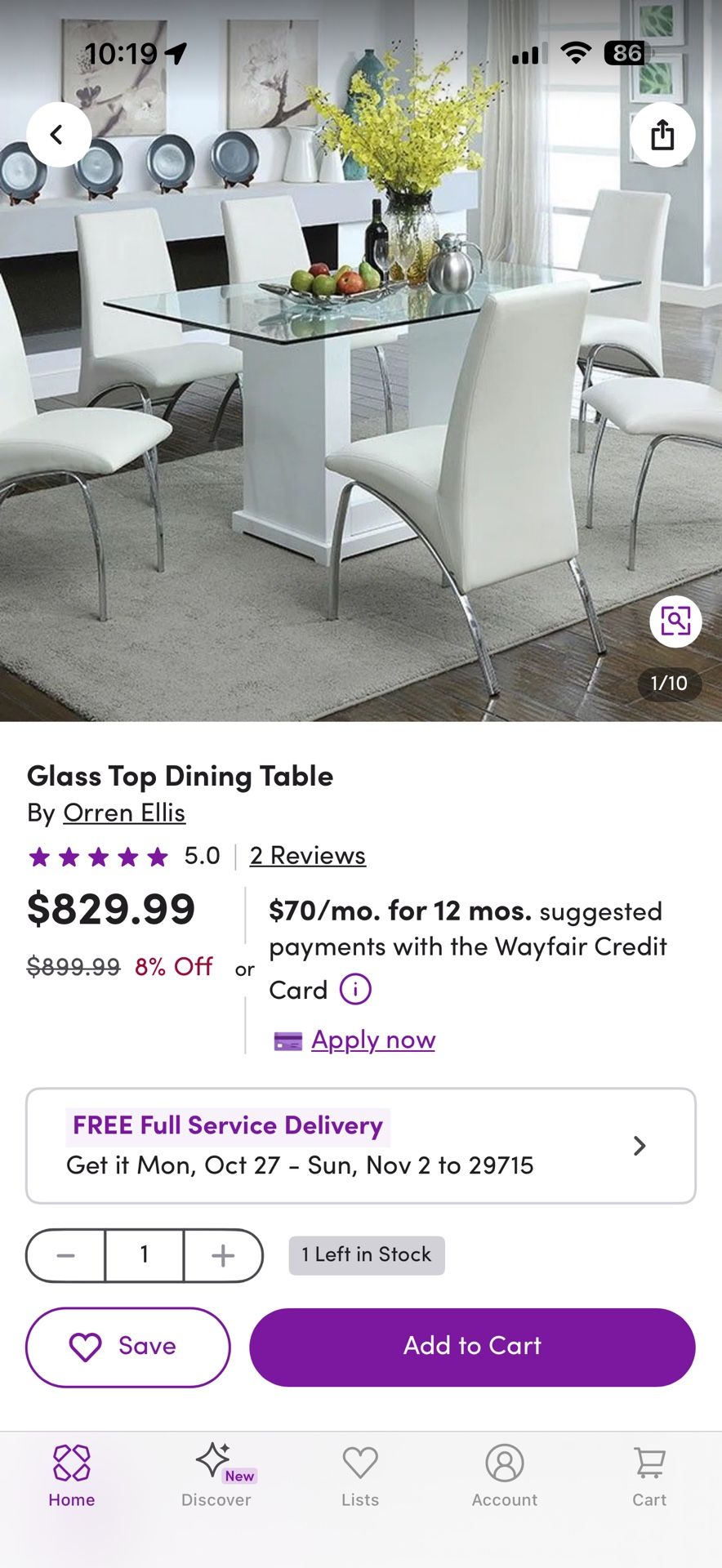Open the Account tab

click(x=505, y=1475)
